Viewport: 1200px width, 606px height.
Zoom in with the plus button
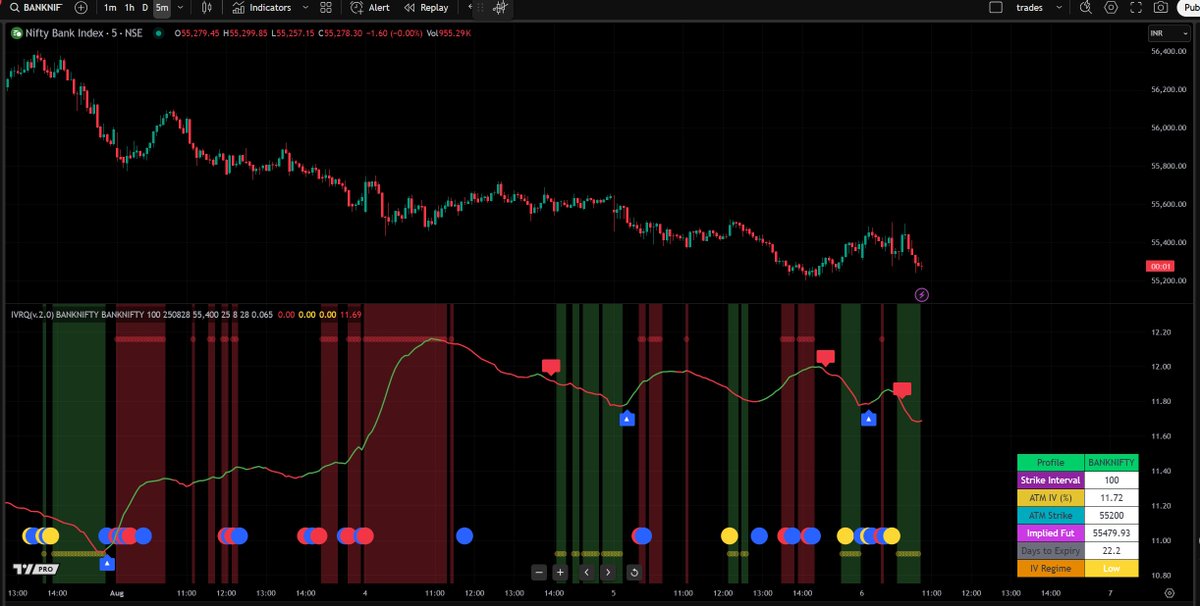(560, 573)
